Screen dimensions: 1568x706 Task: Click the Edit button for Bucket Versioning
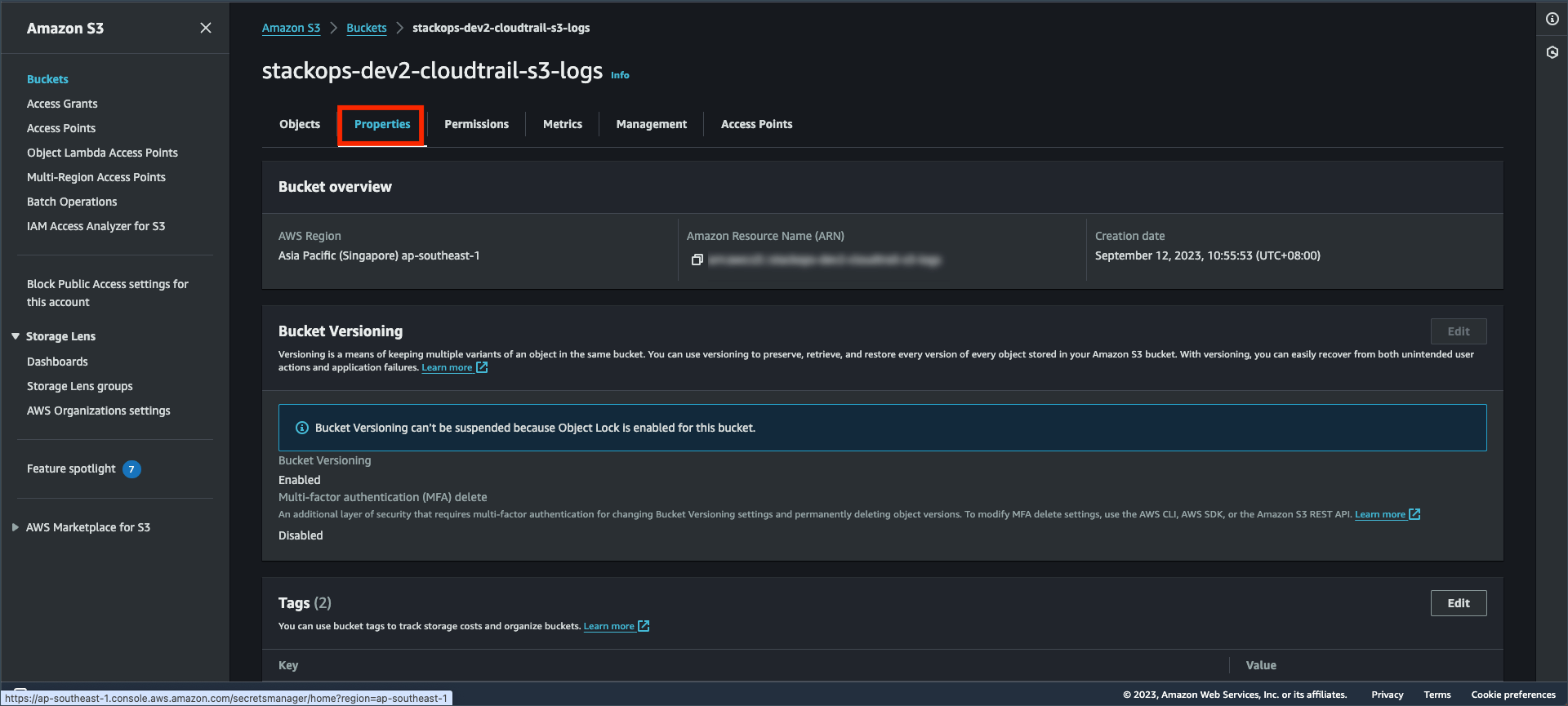click(x=1459, y=331)
